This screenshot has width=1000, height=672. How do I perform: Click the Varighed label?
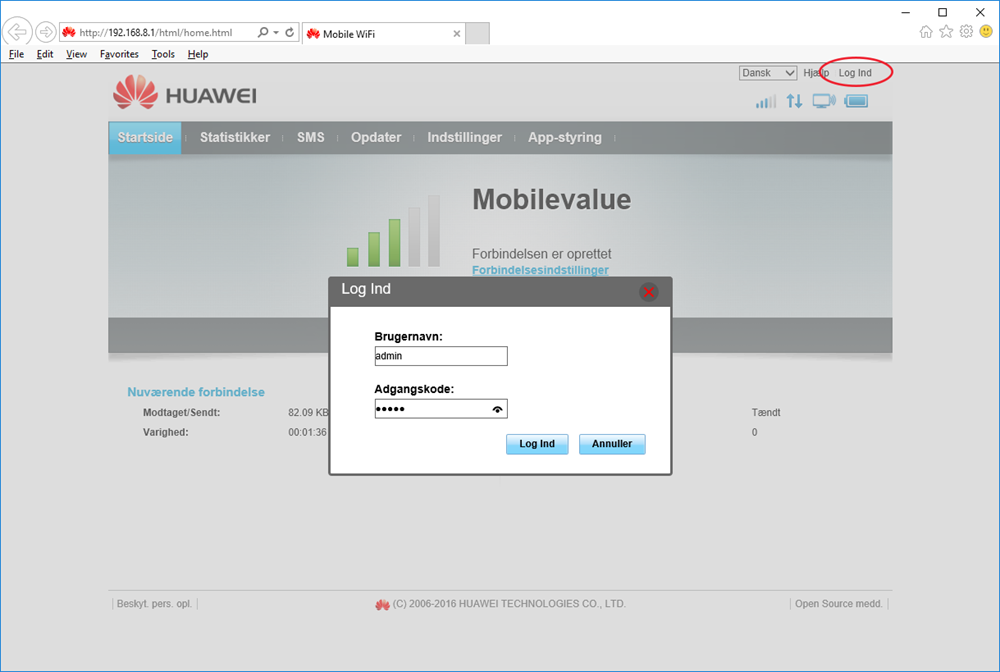165,432
